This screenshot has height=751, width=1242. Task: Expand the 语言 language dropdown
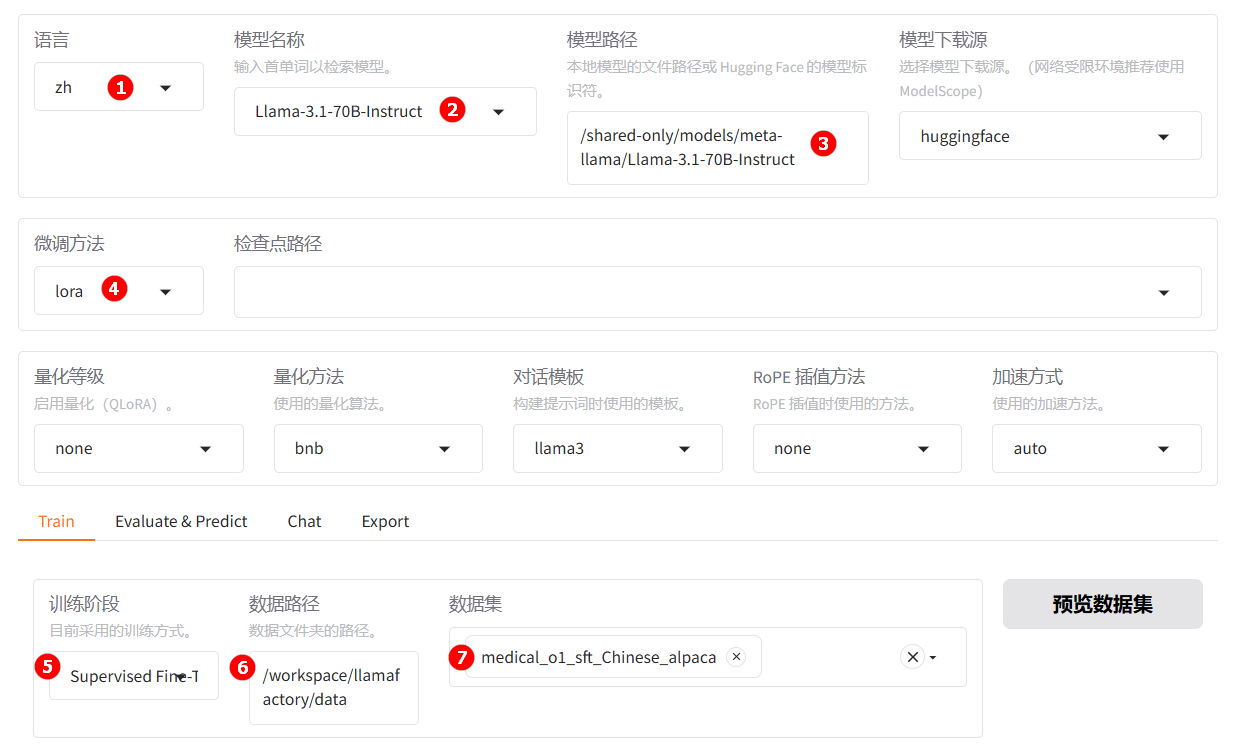(165, 88)
